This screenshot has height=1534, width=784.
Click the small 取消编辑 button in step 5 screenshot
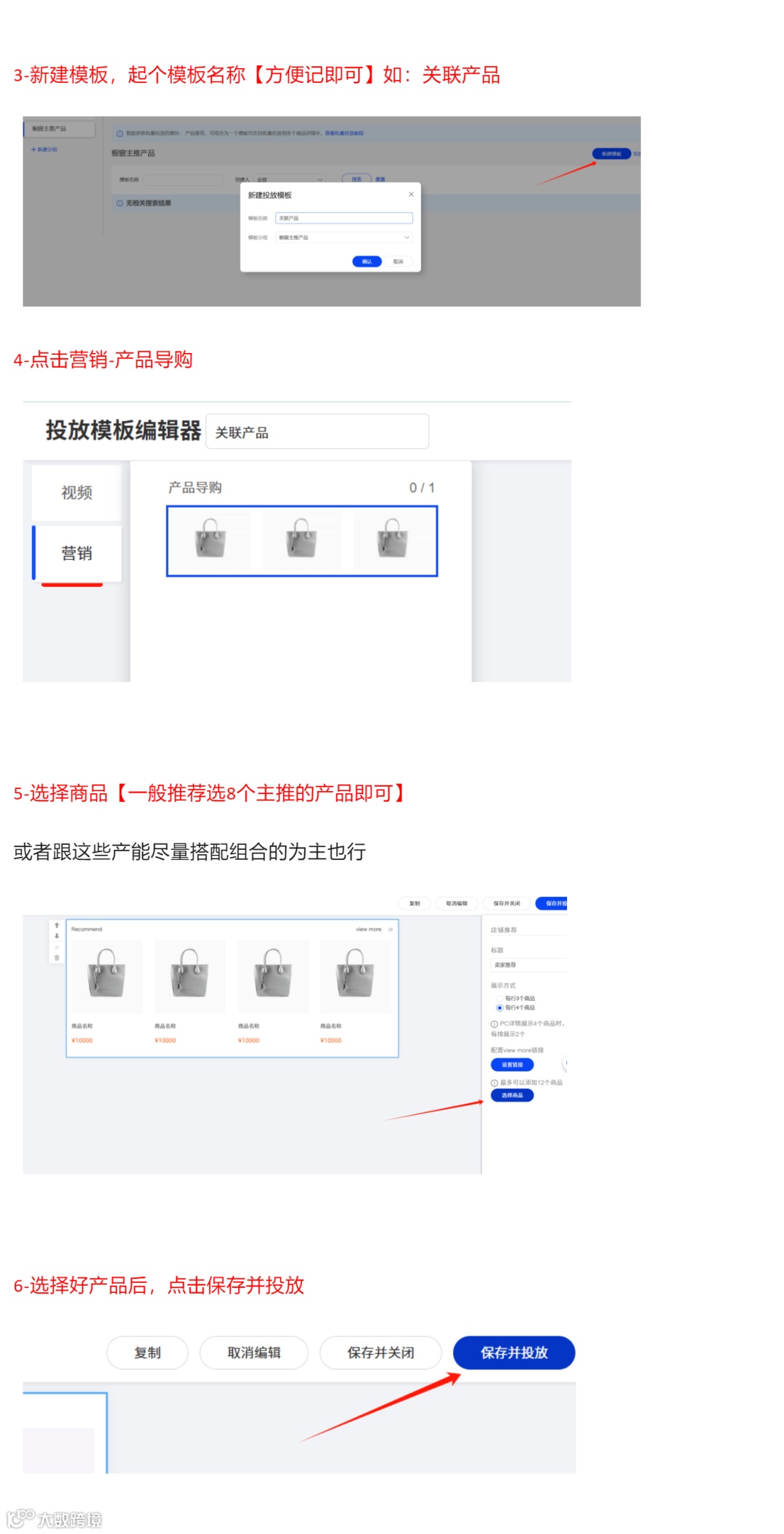[457, 904]
